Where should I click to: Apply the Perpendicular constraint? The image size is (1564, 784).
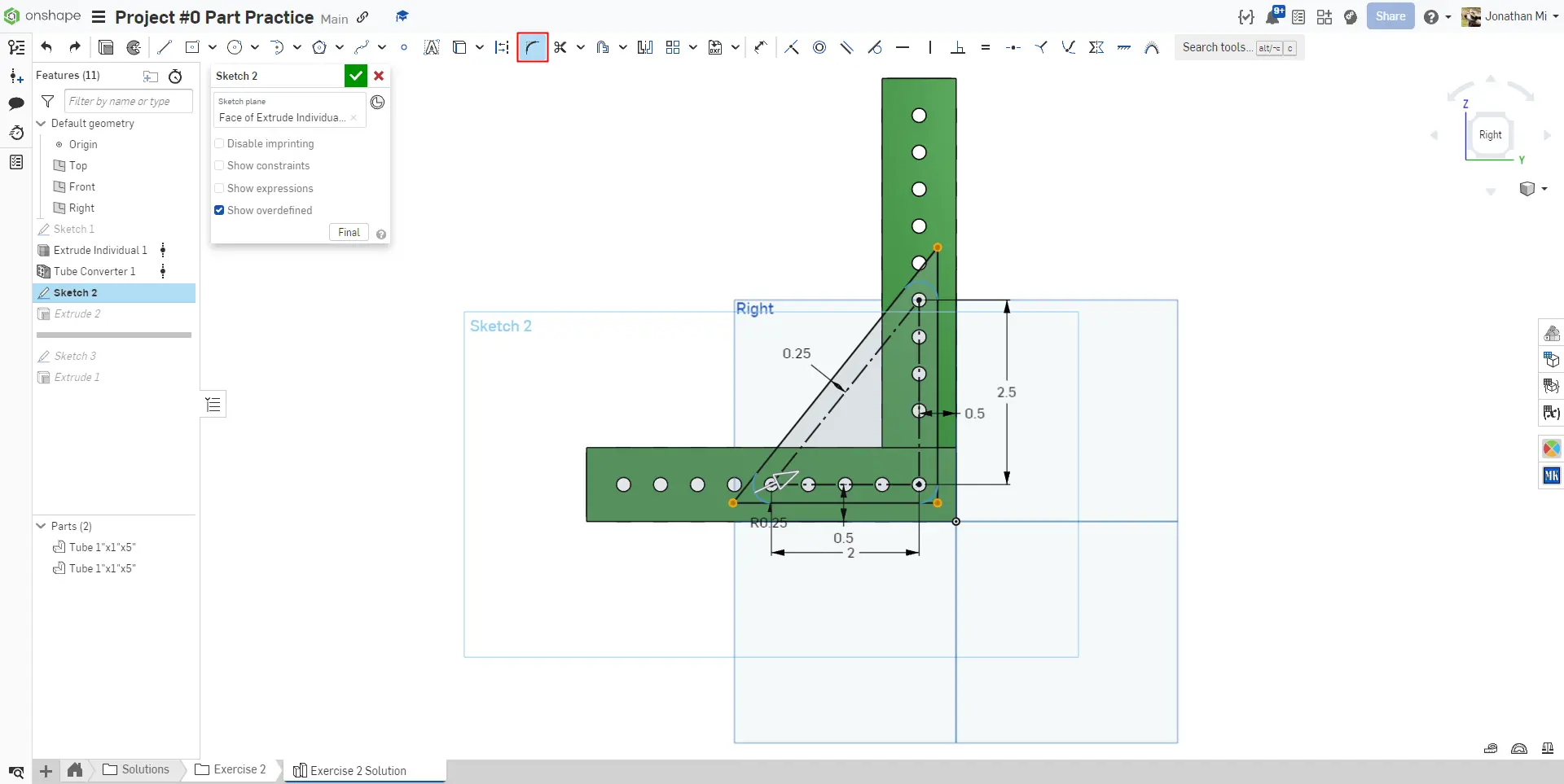pos(958,47)
